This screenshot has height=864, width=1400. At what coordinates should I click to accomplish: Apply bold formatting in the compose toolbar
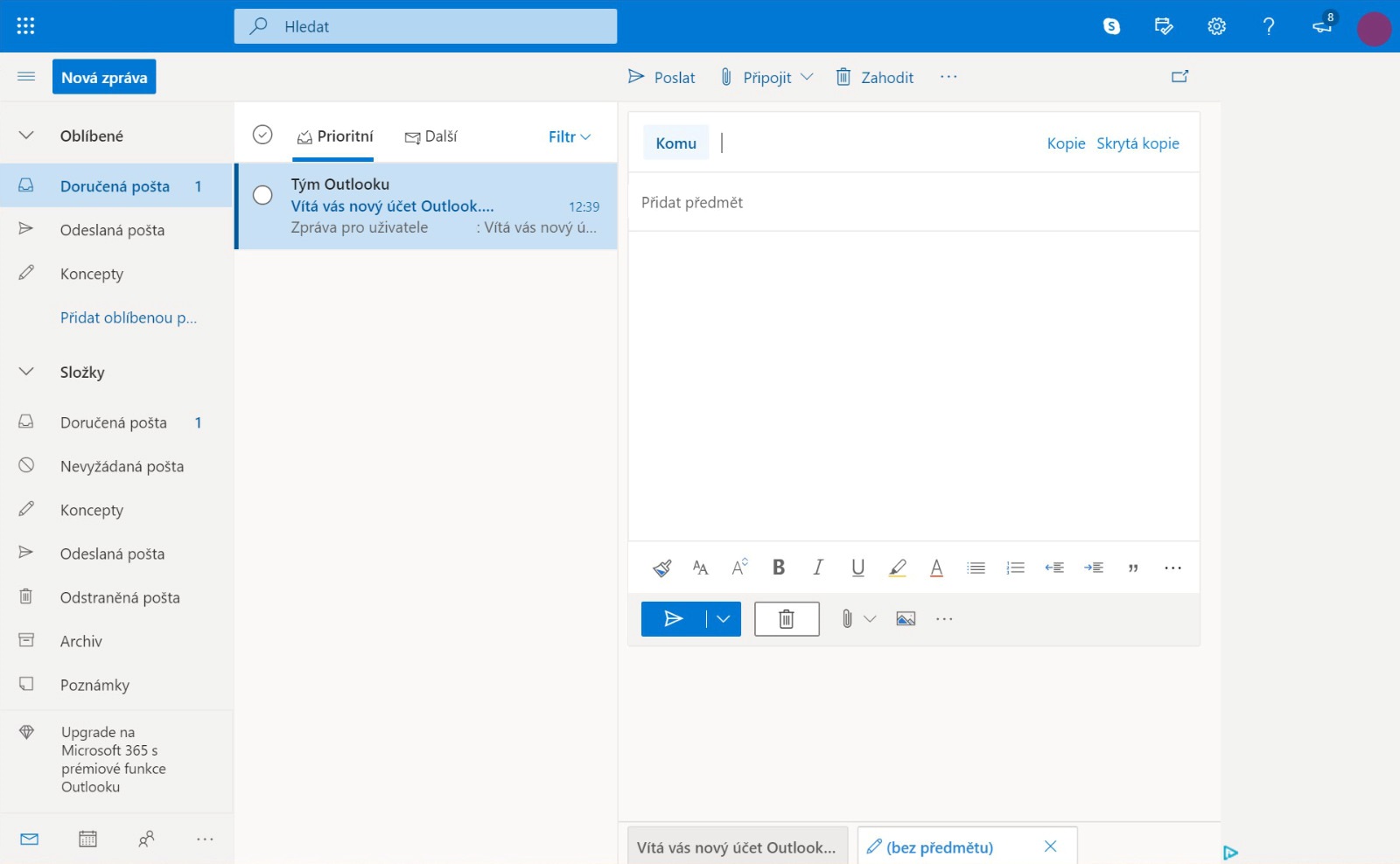(x=778, y=567)
